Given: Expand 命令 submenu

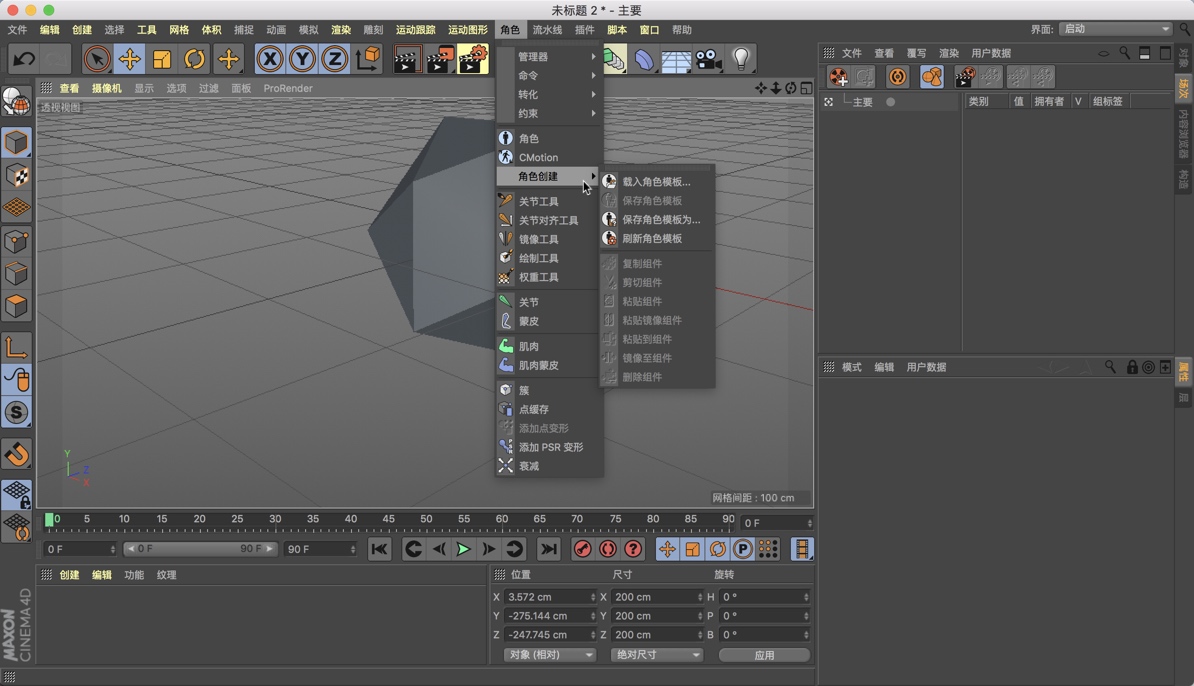Looking at the screenshot, I should [549, 75].
